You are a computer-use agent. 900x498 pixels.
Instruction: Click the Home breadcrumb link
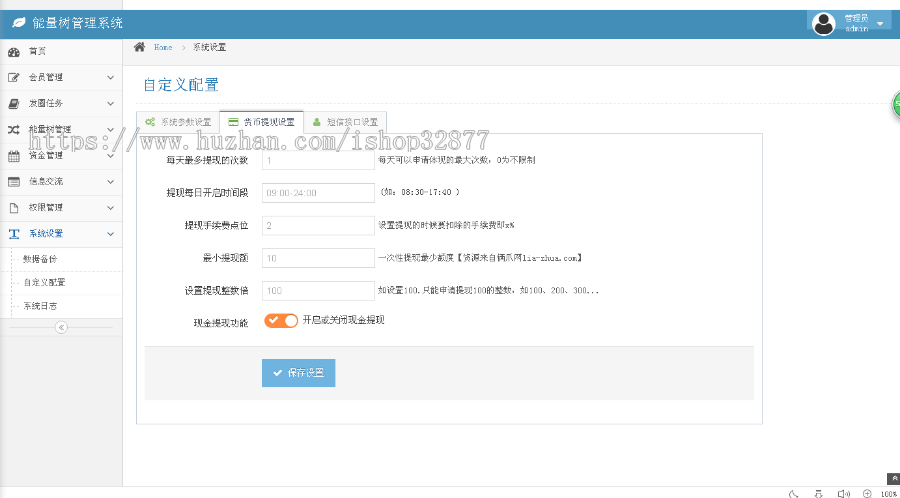coord(162,48)
